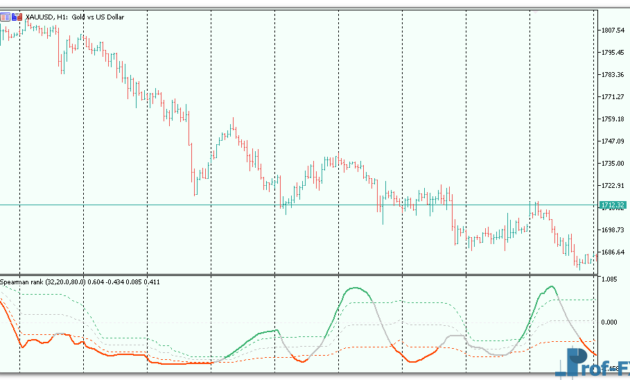The height and width of the screenshot is (380, 630).
Task: Click the 1771.27 price scale label
Action: 613,96
